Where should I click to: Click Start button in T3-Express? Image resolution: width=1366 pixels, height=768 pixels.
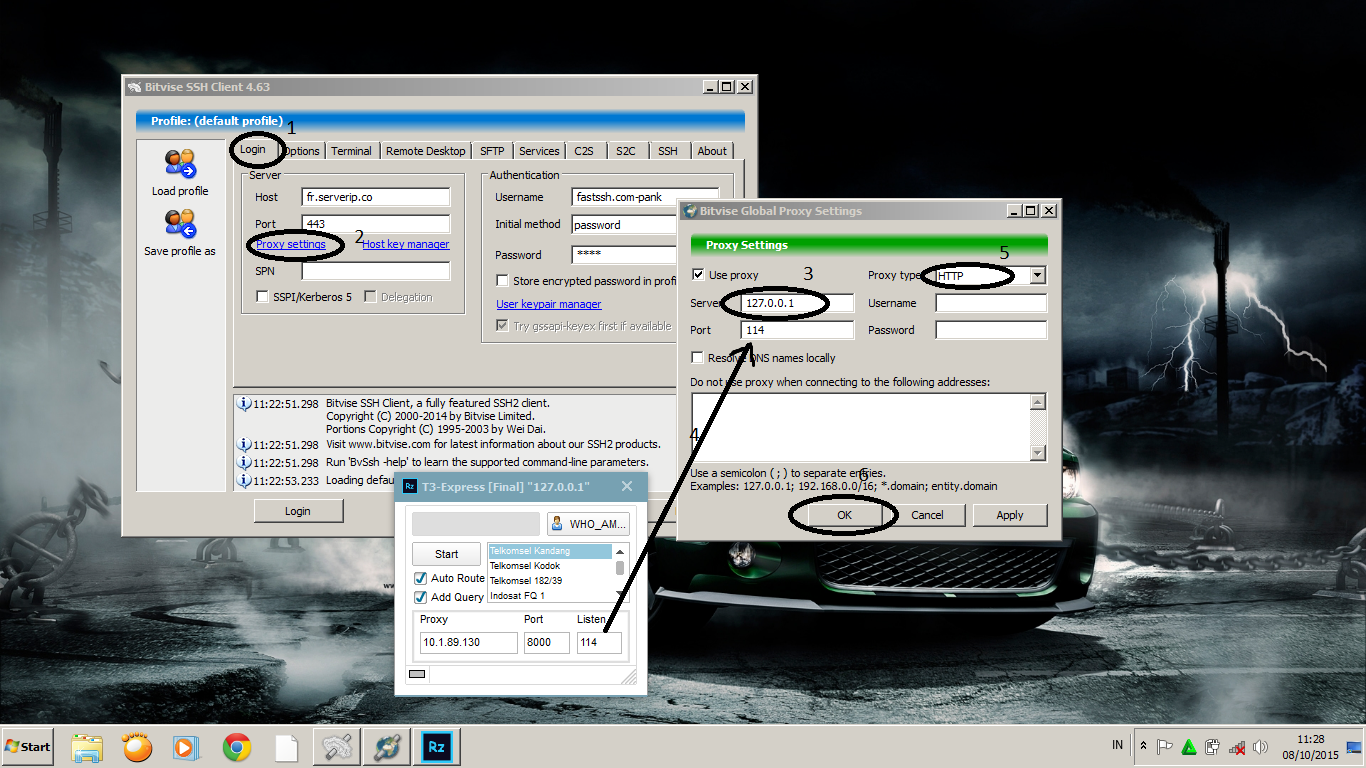[446, 554]
